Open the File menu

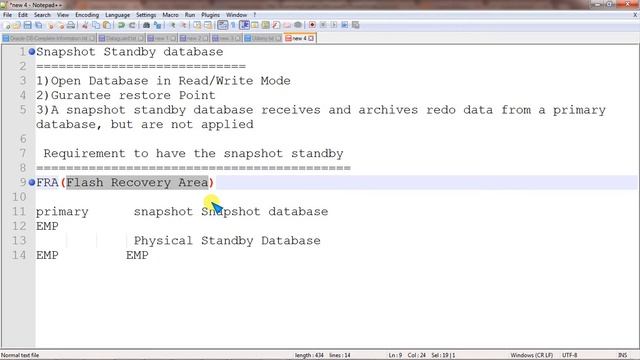click(7, 15)
